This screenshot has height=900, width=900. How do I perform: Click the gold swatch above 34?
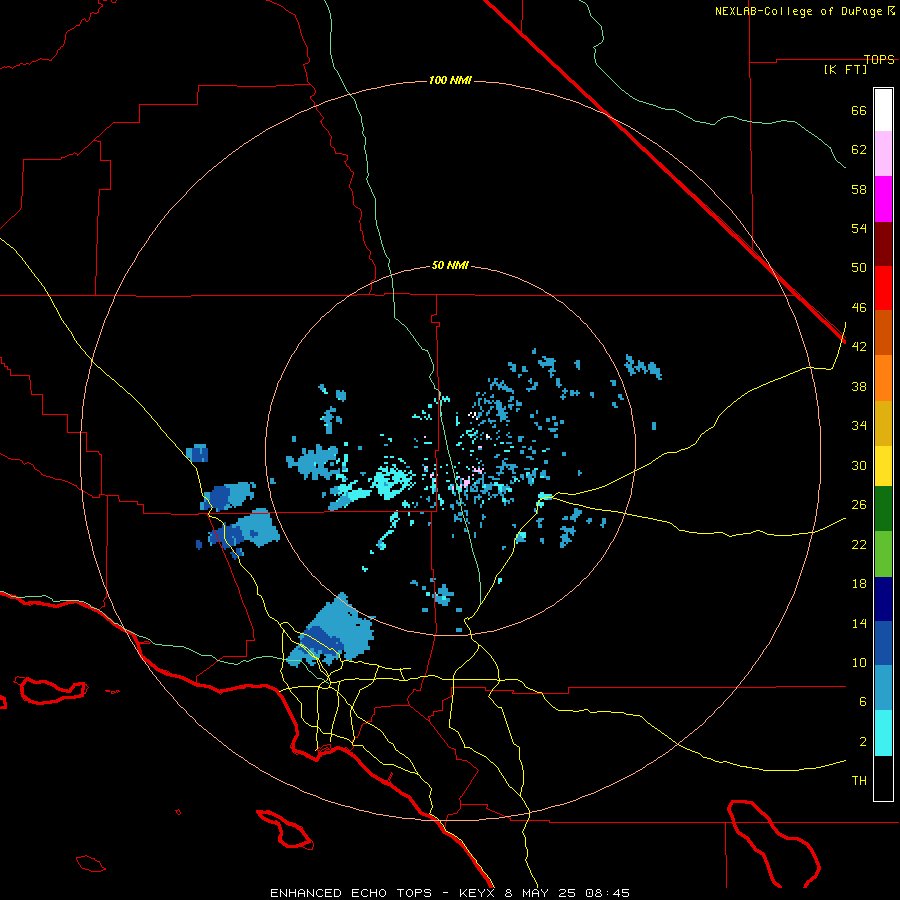coord(883,423)
